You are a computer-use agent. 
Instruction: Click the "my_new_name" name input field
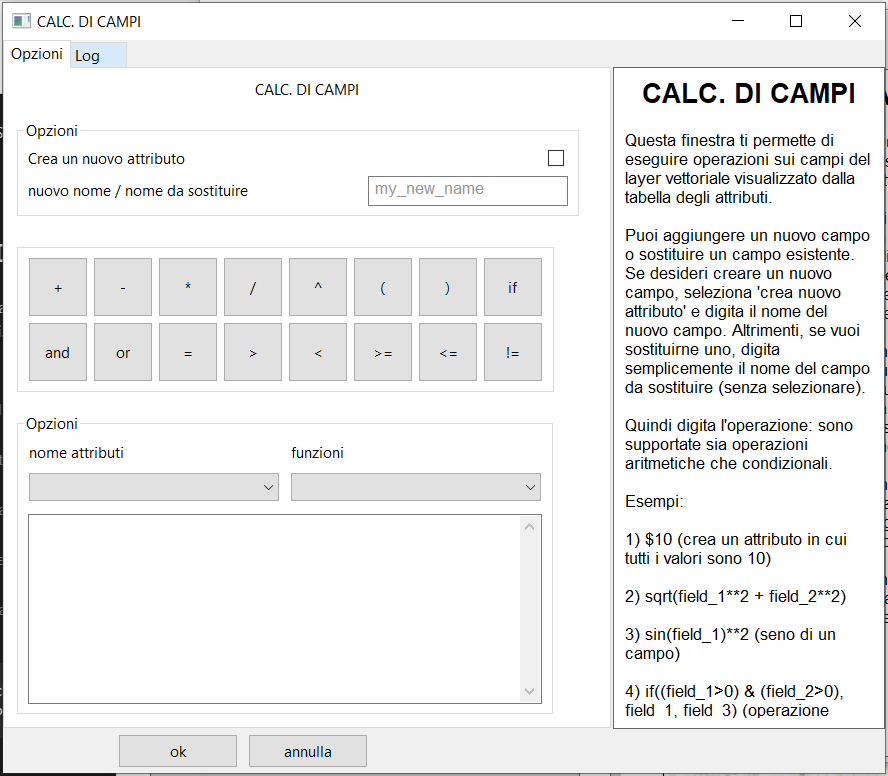[x=467, y=190]
